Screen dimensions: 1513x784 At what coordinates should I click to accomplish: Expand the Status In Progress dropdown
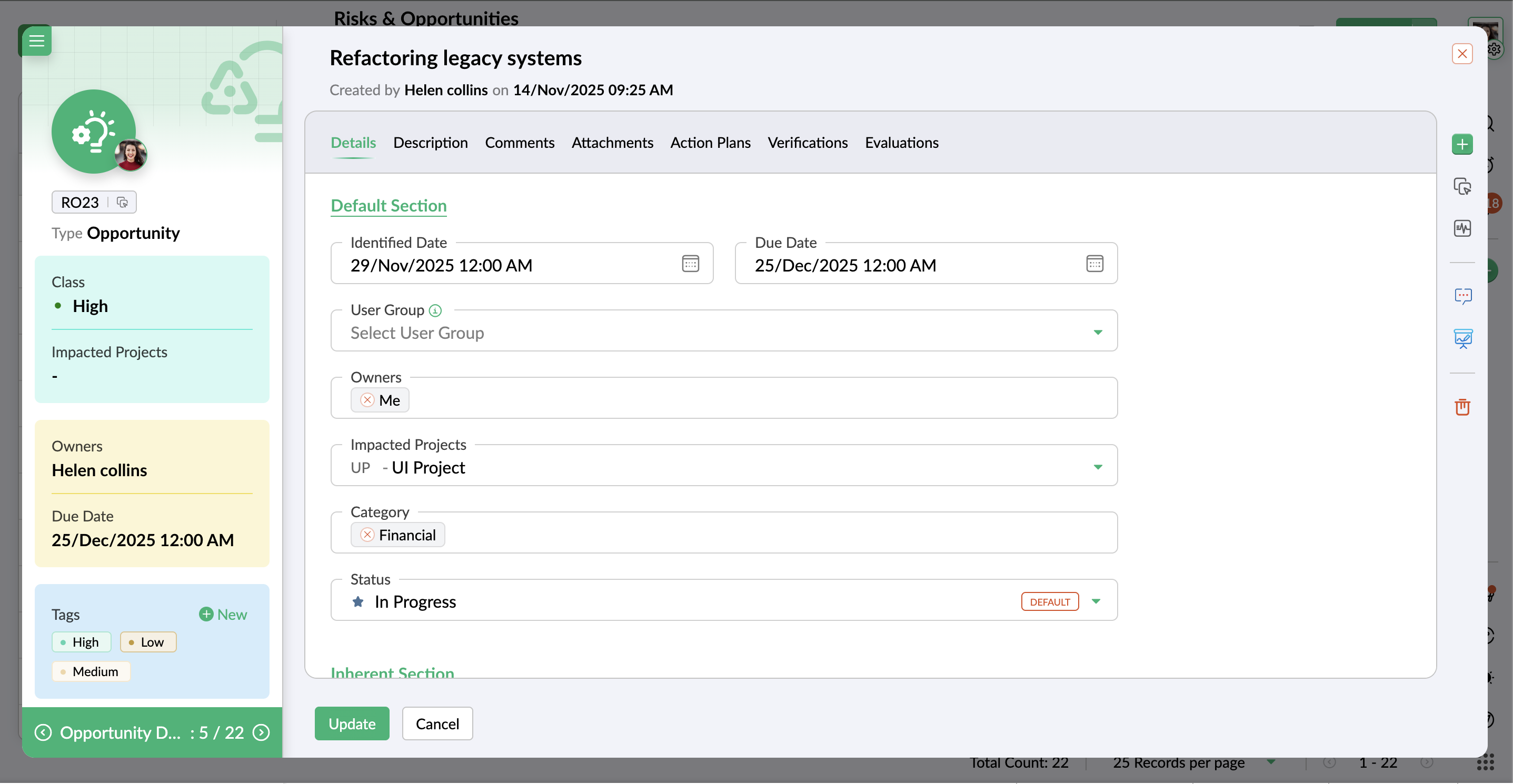[x=1096, y=601]
